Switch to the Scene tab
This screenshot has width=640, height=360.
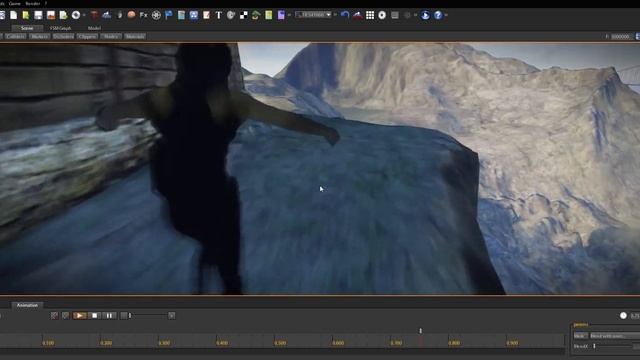(27, 28)
